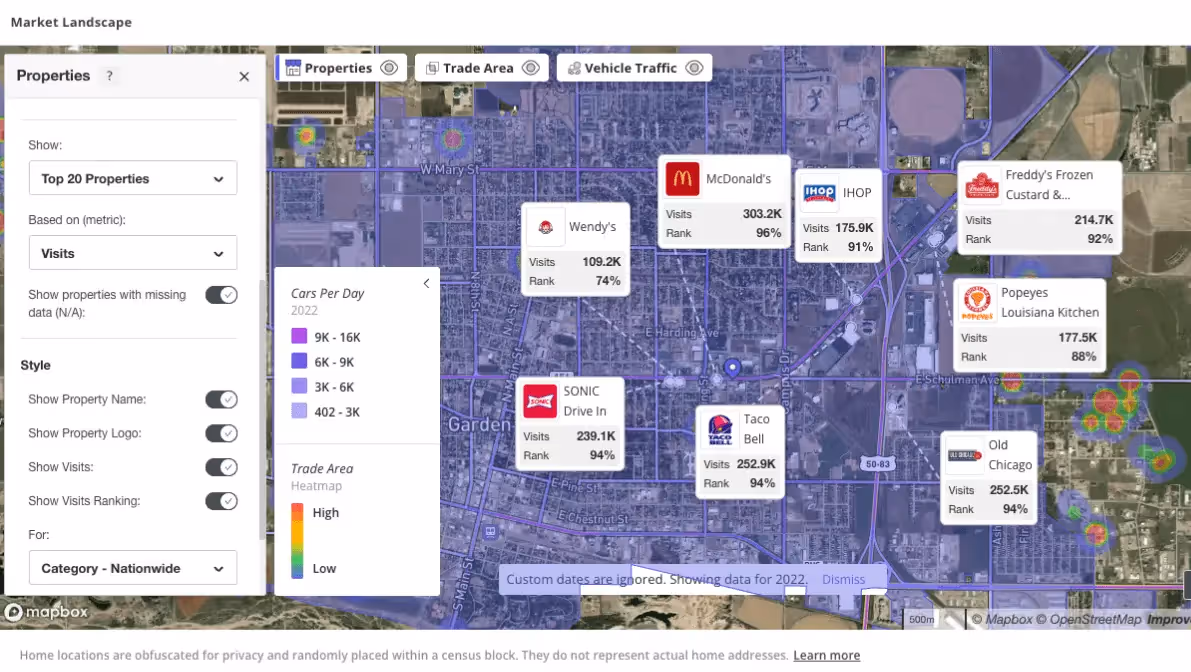Click the Popeyes Louisiana Kitchen logo
This screenshot has width=1191, height=672.
977,302
